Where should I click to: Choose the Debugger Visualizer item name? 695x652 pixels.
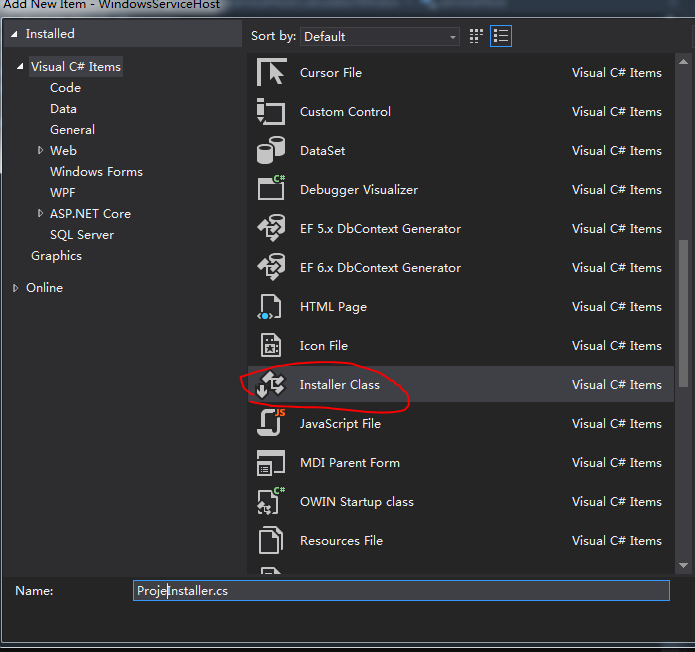(x=359, y=190)
